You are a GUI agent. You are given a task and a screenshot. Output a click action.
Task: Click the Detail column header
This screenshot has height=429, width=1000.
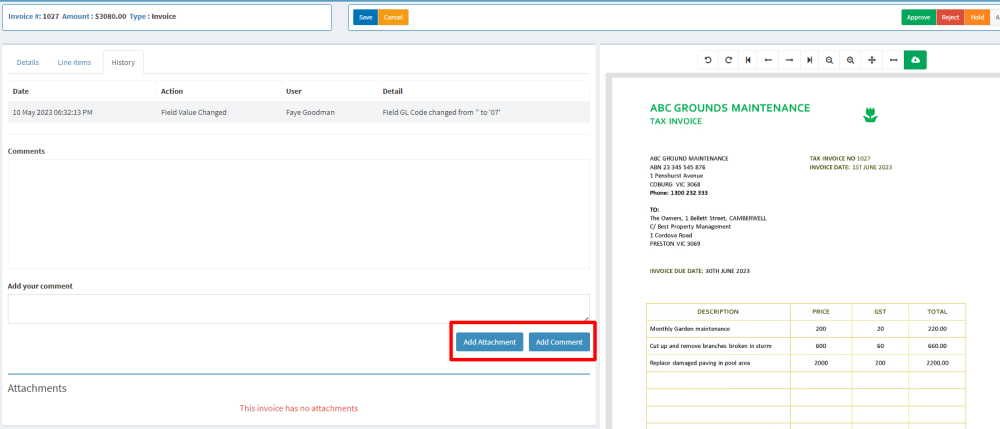point(483,91)
